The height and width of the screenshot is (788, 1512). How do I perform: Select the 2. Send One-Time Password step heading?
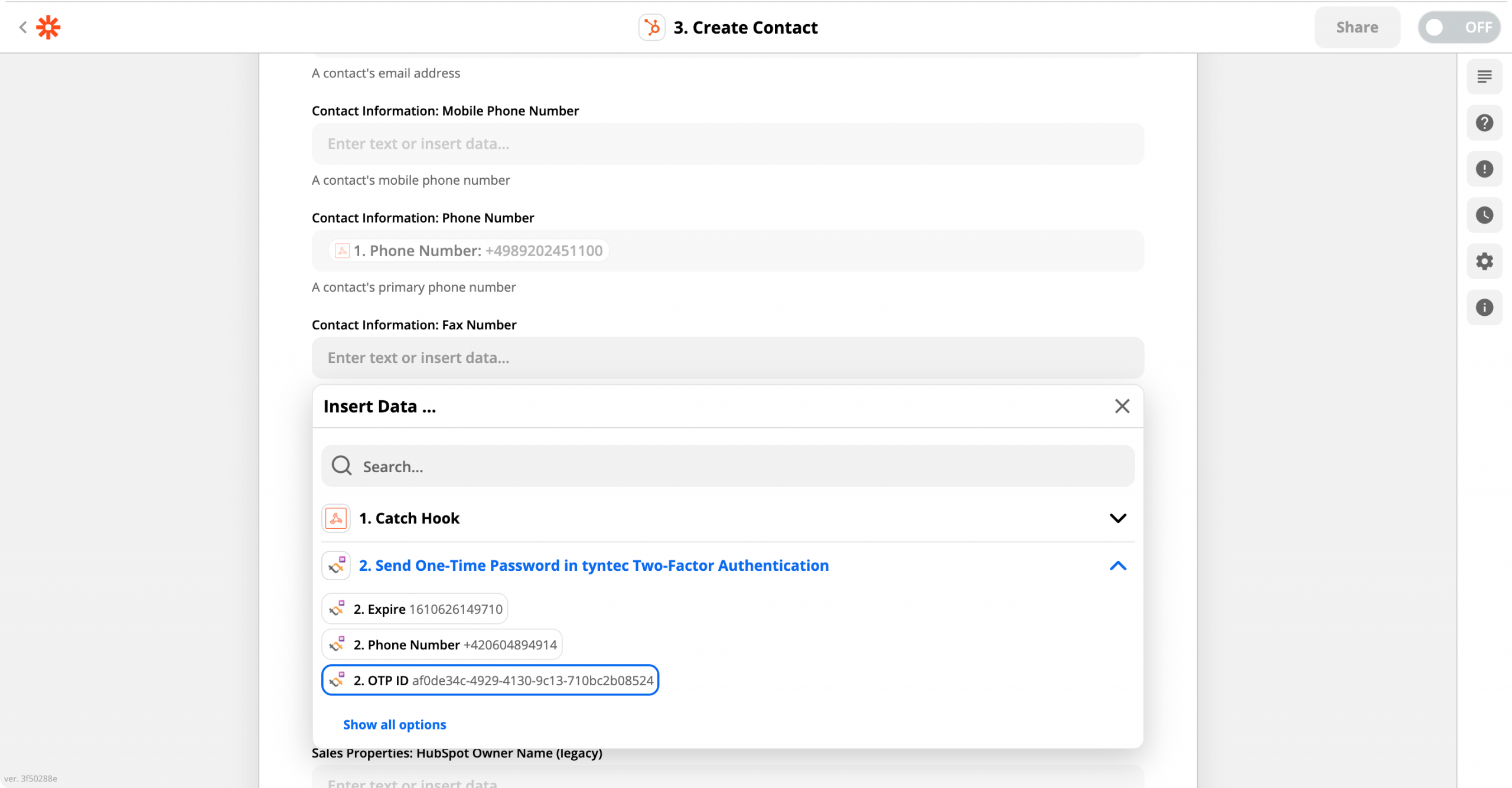click(594, 565)
